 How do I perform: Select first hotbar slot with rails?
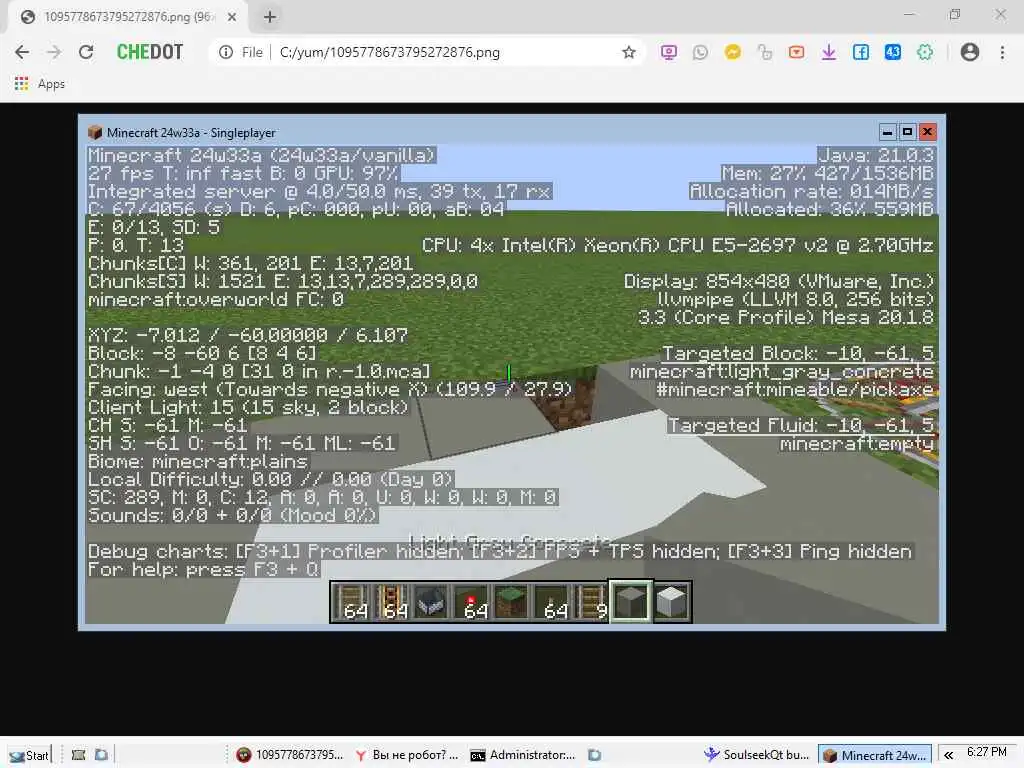[351, 601]
